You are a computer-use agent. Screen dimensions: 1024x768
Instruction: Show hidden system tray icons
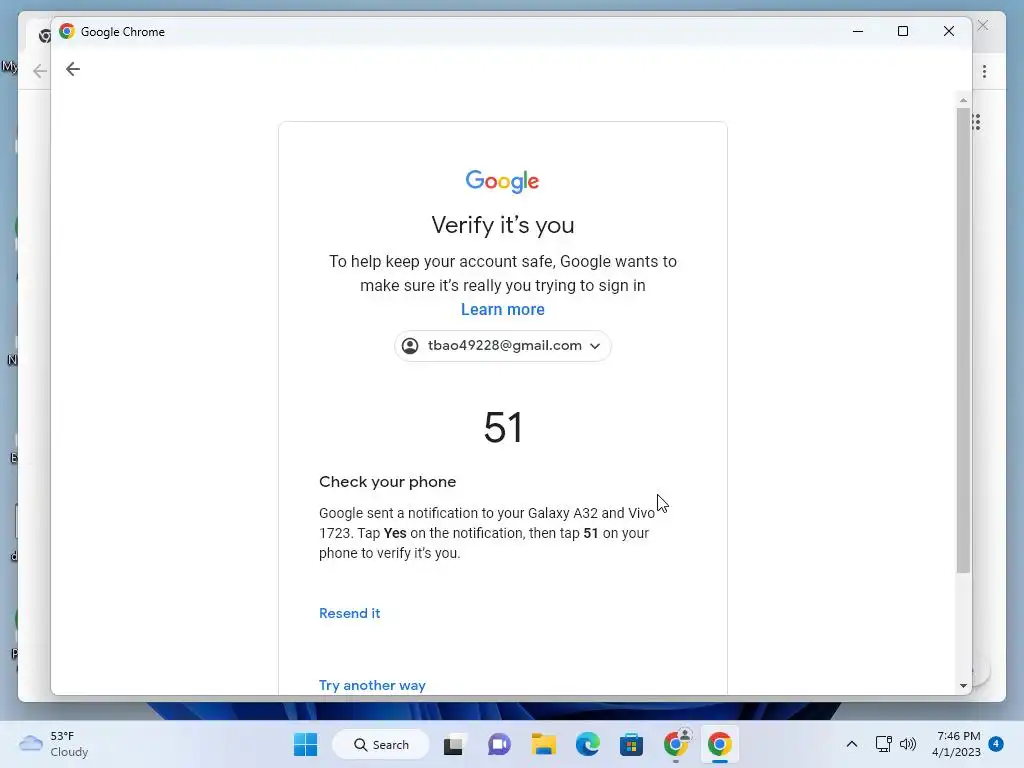coord(852,744)
